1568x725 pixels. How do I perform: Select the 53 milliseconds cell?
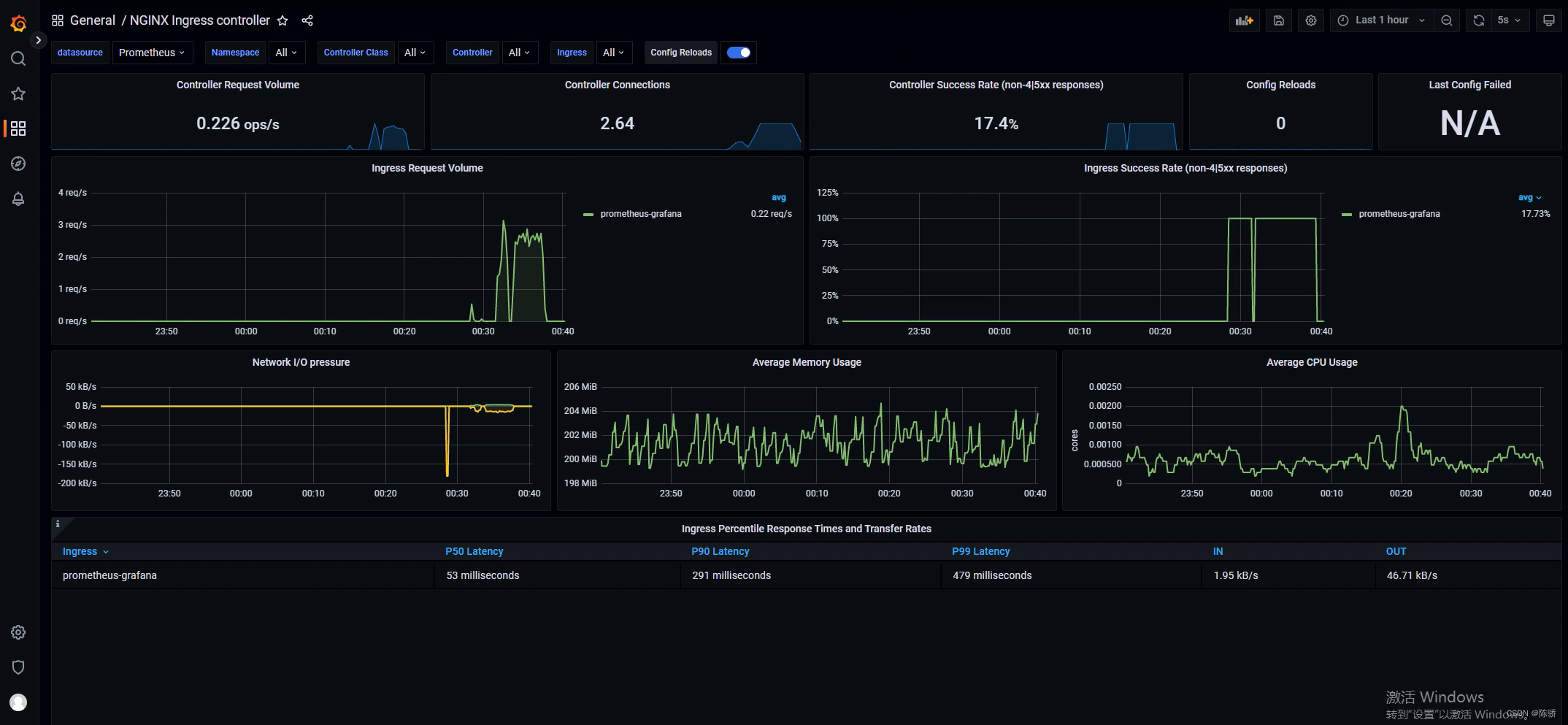[558, 575]
